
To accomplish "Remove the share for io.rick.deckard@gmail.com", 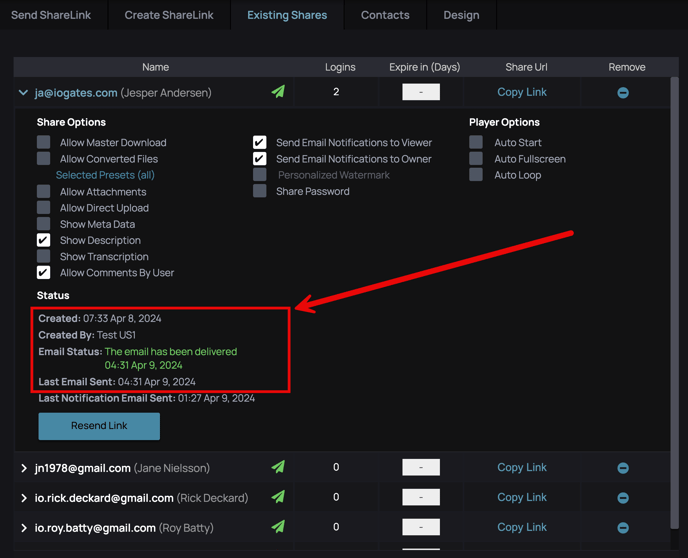I will click(x=623, y=498).
